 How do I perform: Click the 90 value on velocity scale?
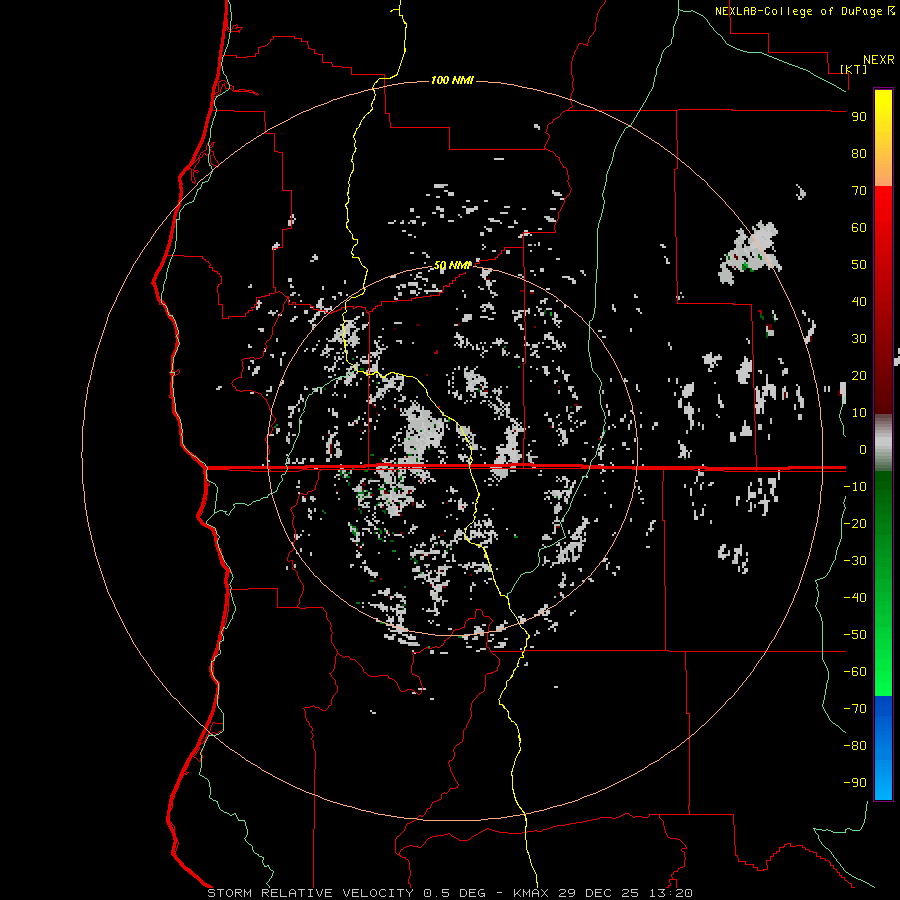859,117
